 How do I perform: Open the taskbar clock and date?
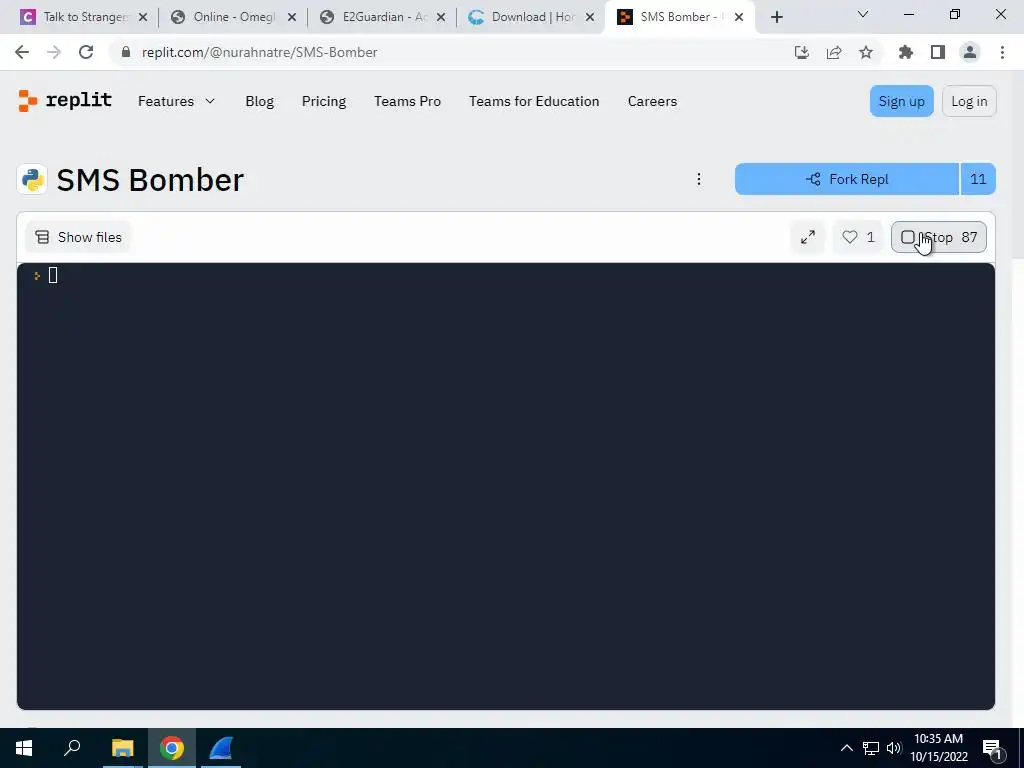pyautogui.click(x=938, y=748)
